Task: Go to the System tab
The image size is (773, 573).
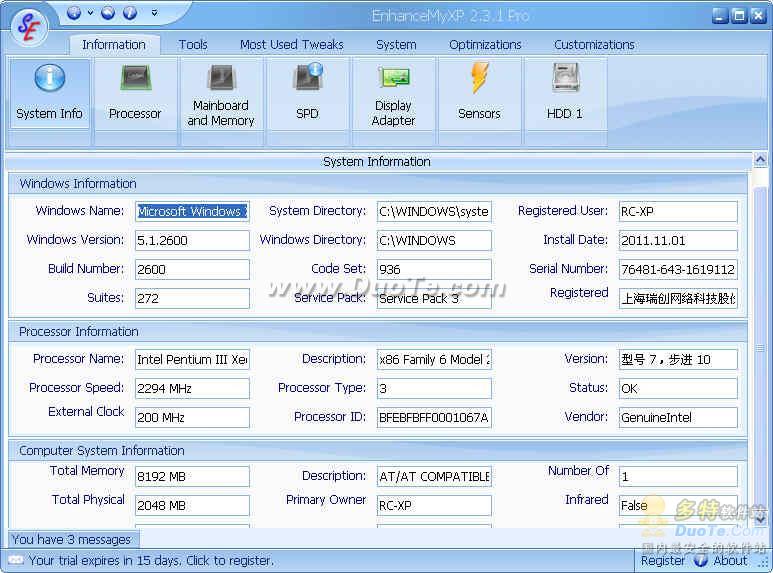Action: click(396, 45)
